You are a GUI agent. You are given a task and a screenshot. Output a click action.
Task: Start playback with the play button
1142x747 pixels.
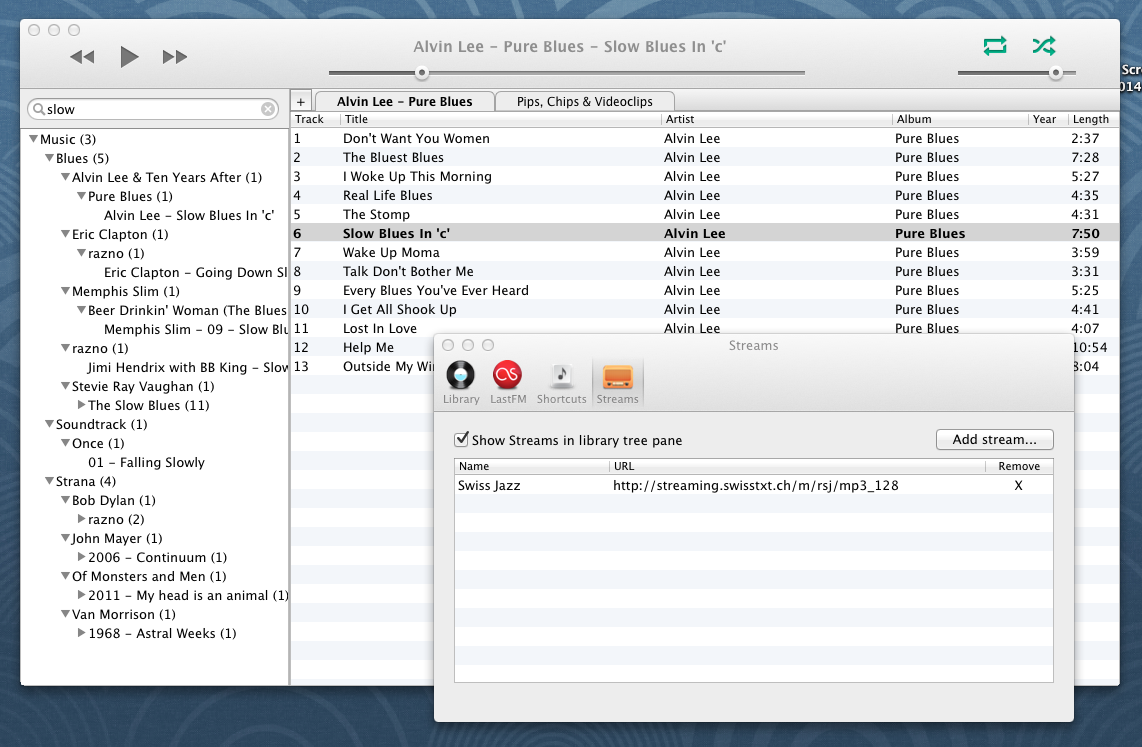click(x=129, y=56)
